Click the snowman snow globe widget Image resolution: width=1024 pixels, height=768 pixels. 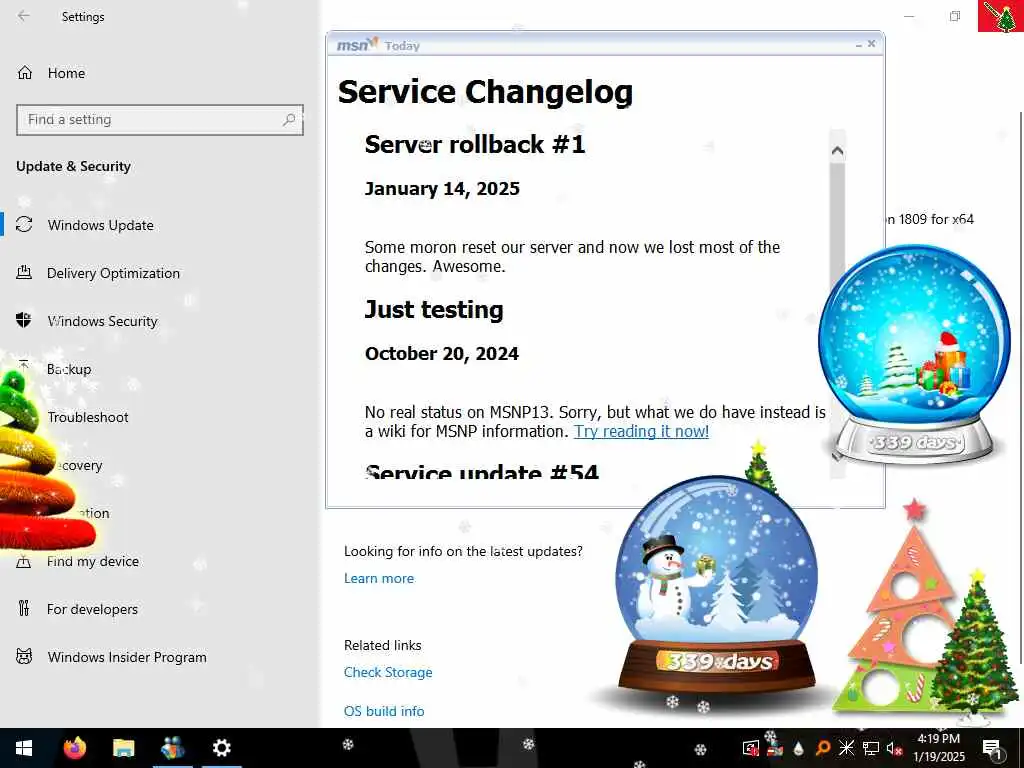(x=717, y=586)
